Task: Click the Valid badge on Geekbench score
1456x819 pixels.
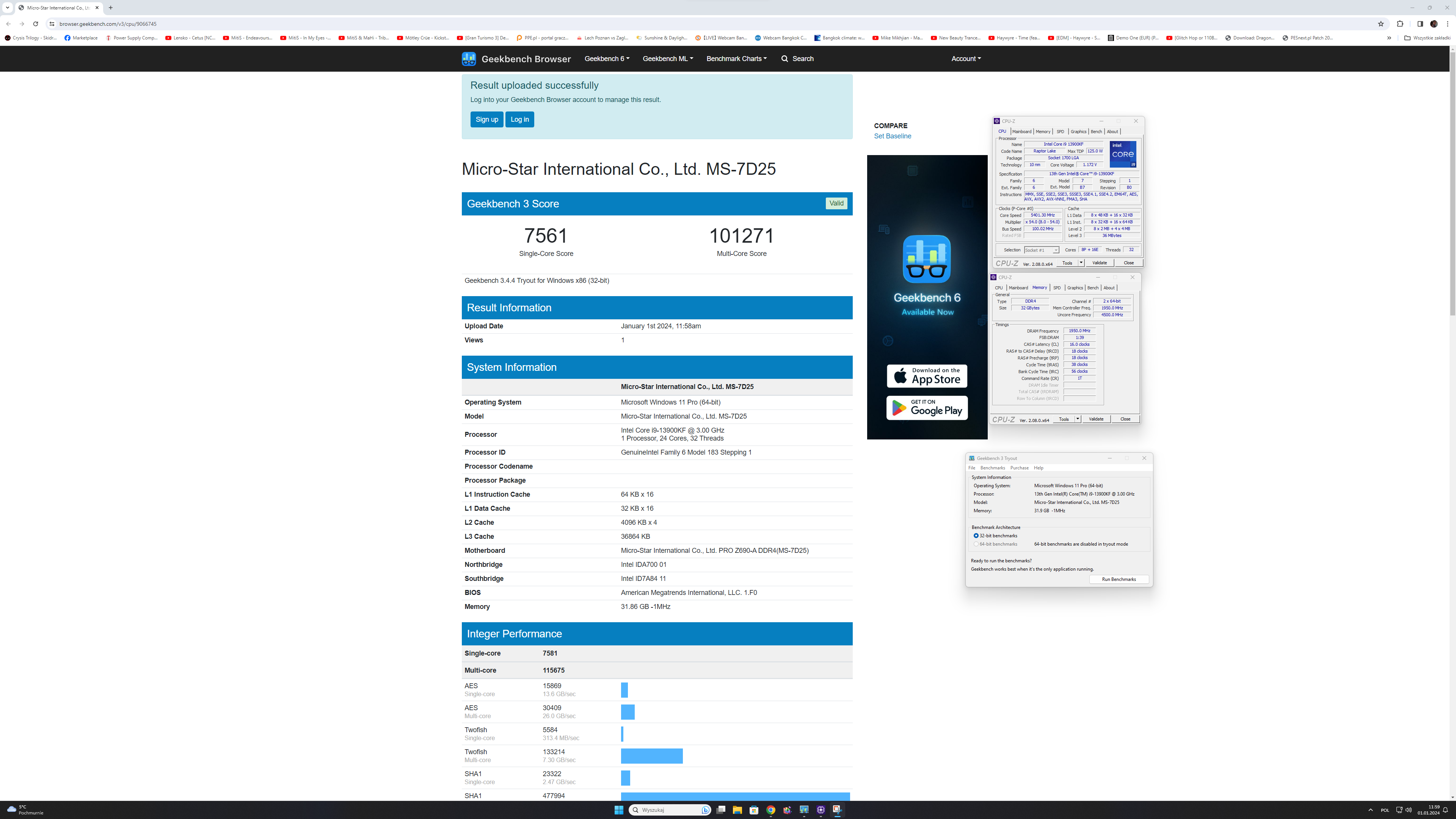Action: click(836, 204)
